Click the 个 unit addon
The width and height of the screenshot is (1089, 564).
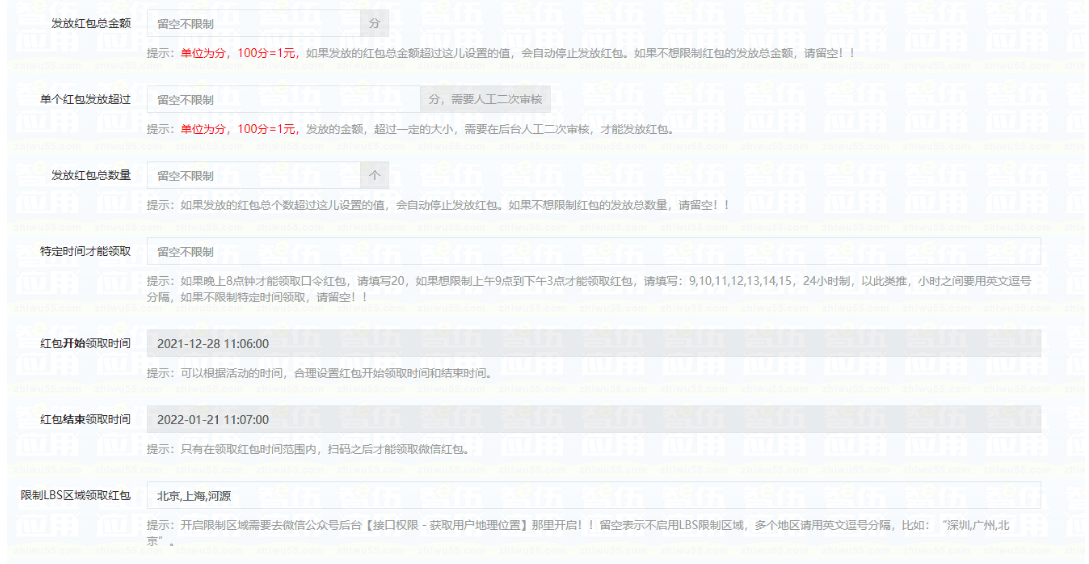pos(375,176)
